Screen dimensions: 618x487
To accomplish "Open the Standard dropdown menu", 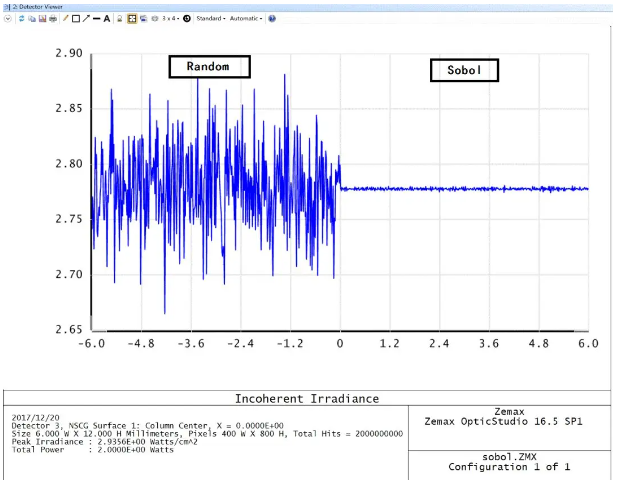I will pyautogui.click(x=211, y=18).
